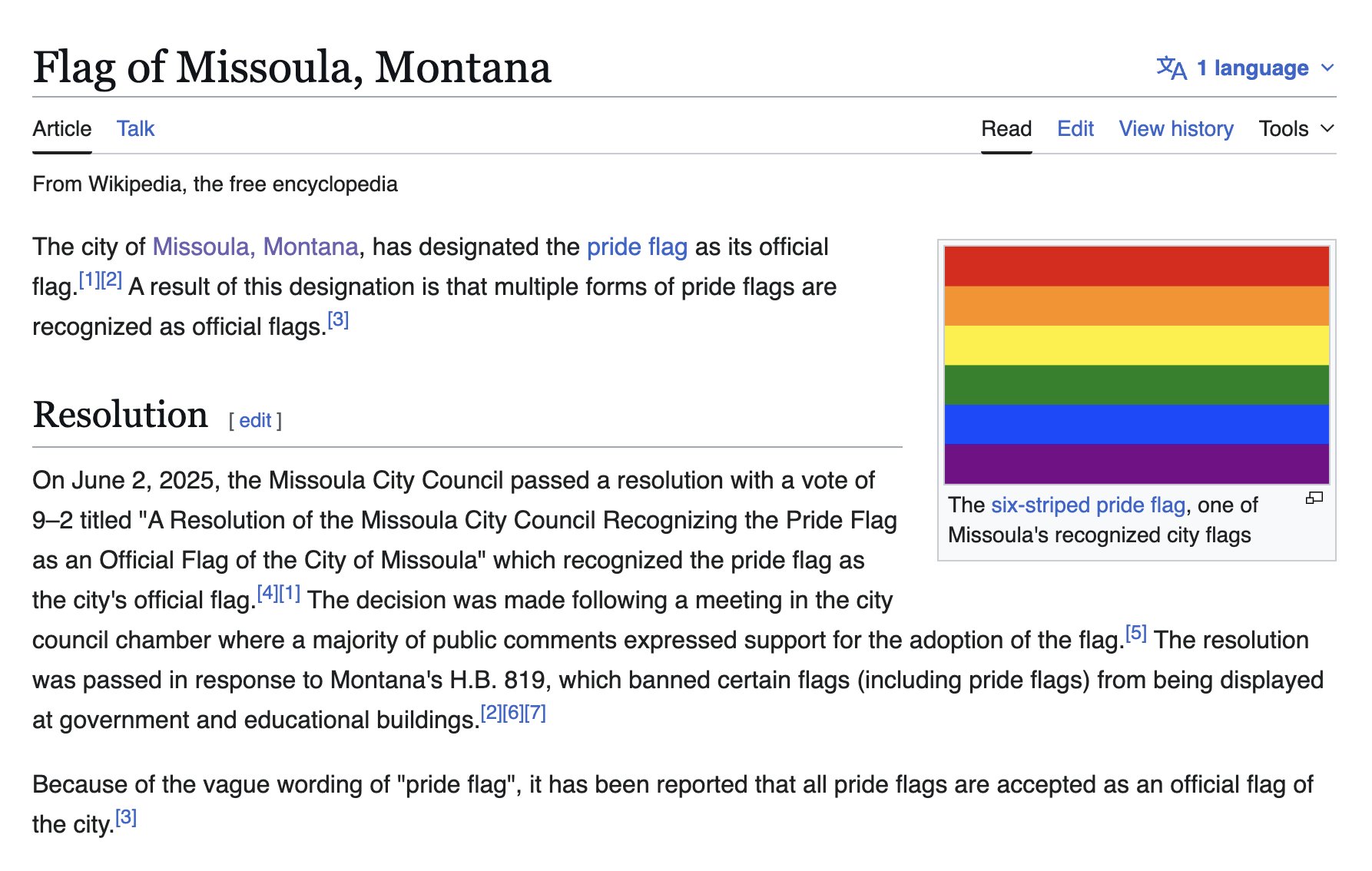
Task: Open the pride flag link
Action: [637, 247]
